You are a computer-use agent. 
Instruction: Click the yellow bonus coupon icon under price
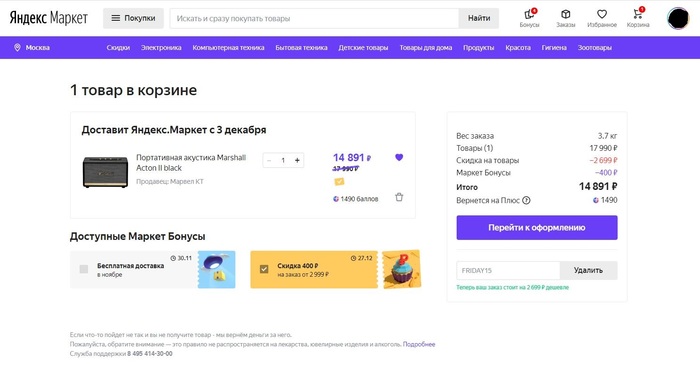[x=339, y=181]
